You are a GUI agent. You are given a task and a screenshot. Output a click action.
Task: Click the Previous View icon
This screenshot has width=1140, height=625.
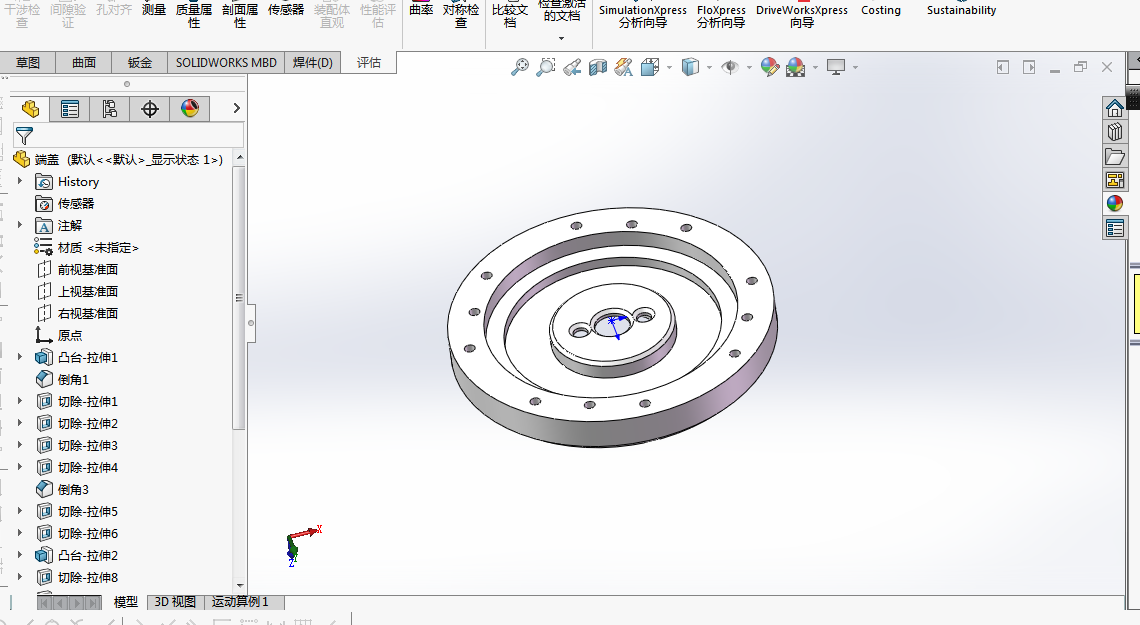[x=572, y=68]
